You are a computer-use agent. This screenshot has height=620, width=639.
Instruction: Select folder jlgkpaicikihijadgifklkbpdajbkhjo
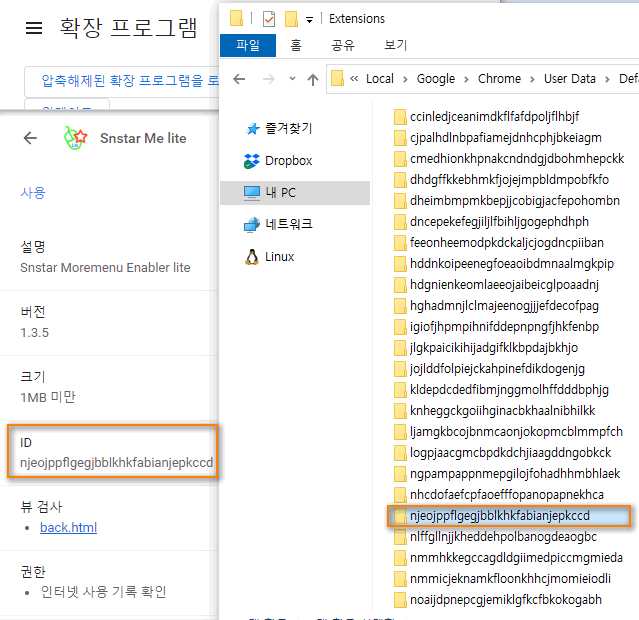(x=486, y=348)
